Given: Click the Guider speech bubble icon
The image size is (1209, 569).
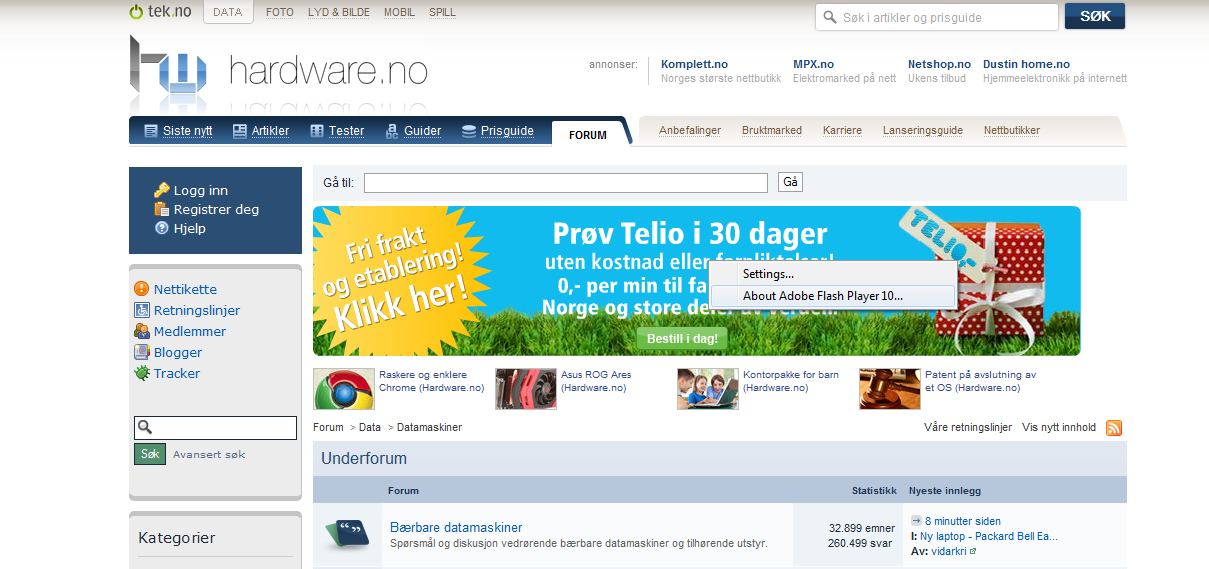Looking at the screenshot, I should (391, 131).
